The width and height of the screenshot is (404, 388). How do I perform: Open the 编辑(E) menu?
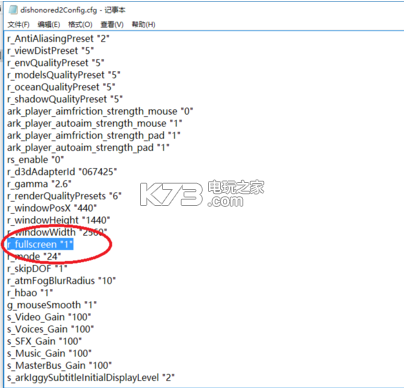click(x=49, y=24)
